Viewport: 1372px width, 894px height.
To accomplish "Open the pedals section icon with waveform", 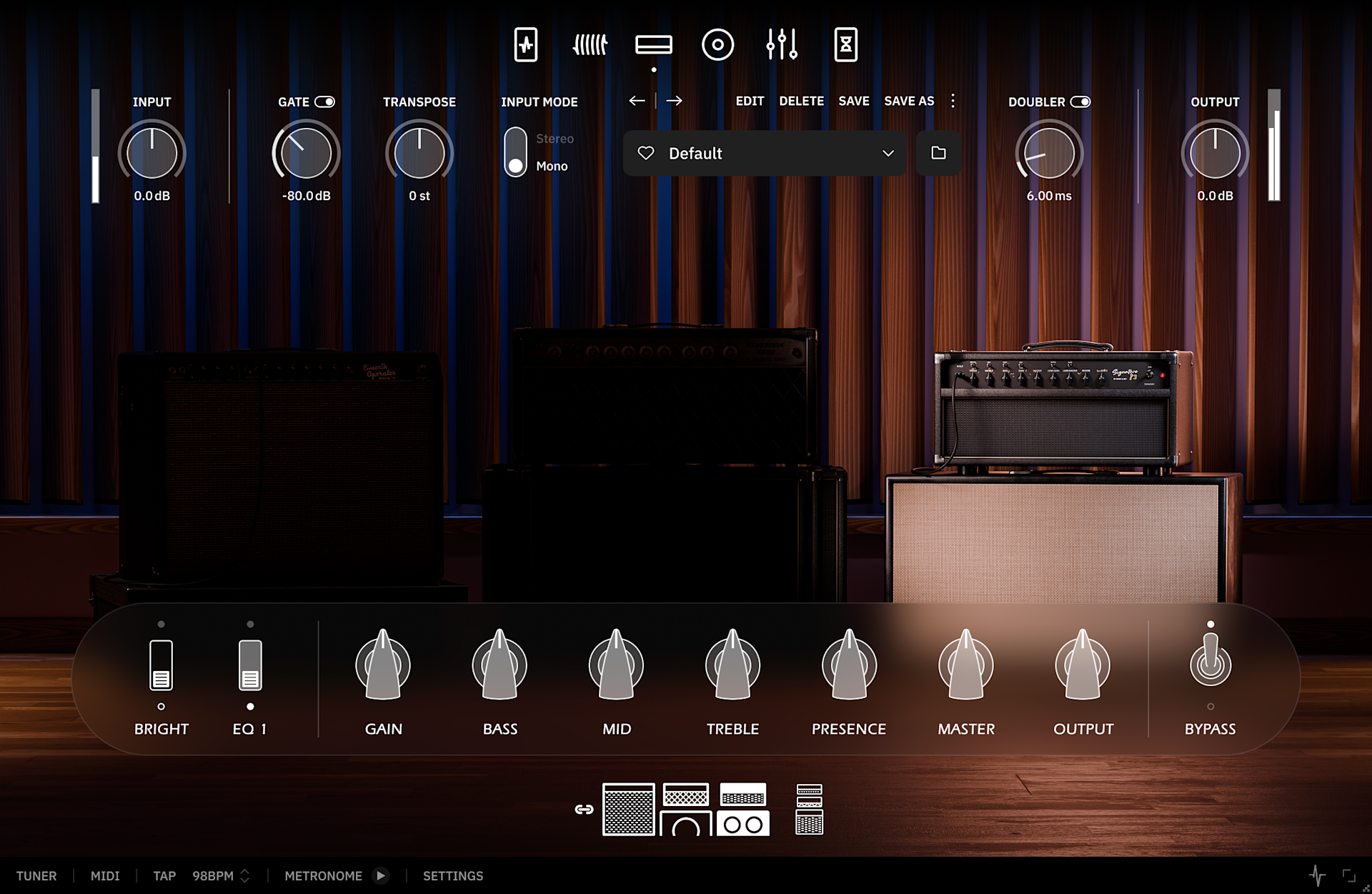I will 526,45.
